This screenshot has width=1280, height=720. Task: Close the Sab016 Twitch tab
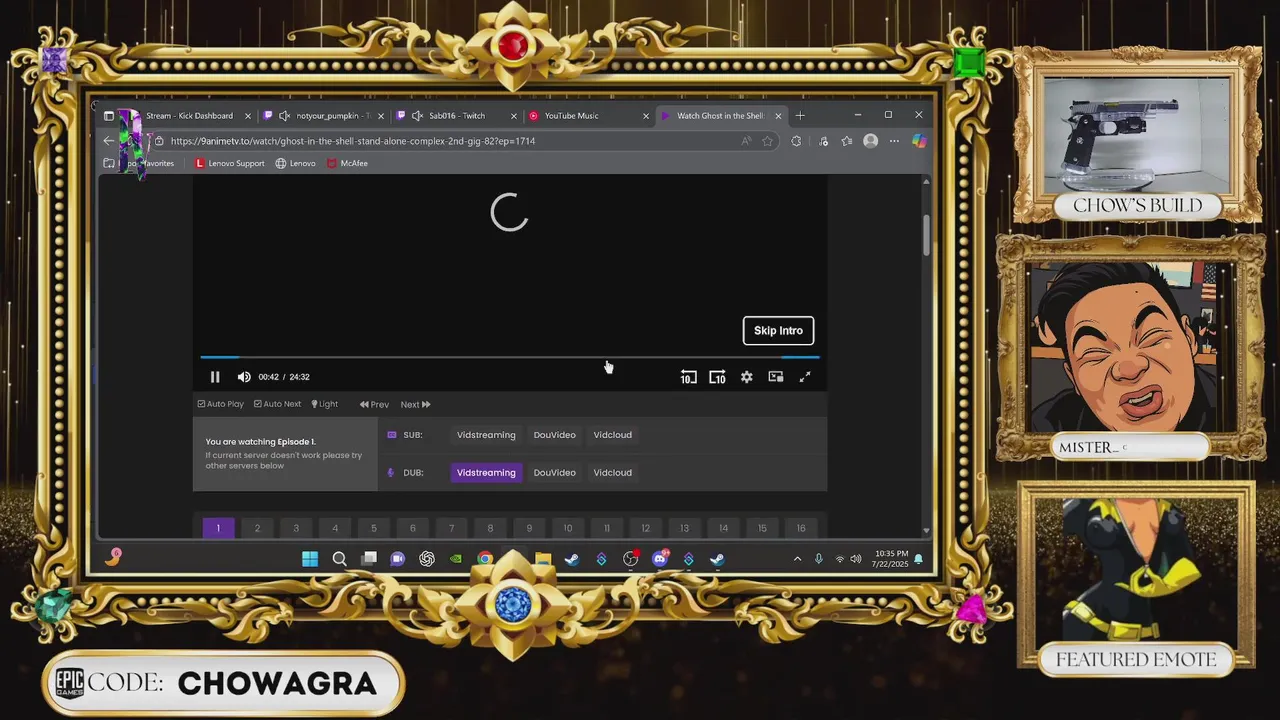point(514,116)
